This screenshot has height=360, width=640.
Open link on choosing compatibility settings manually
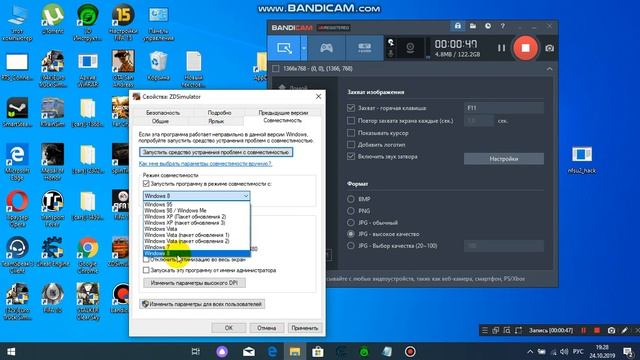[205, 164]
